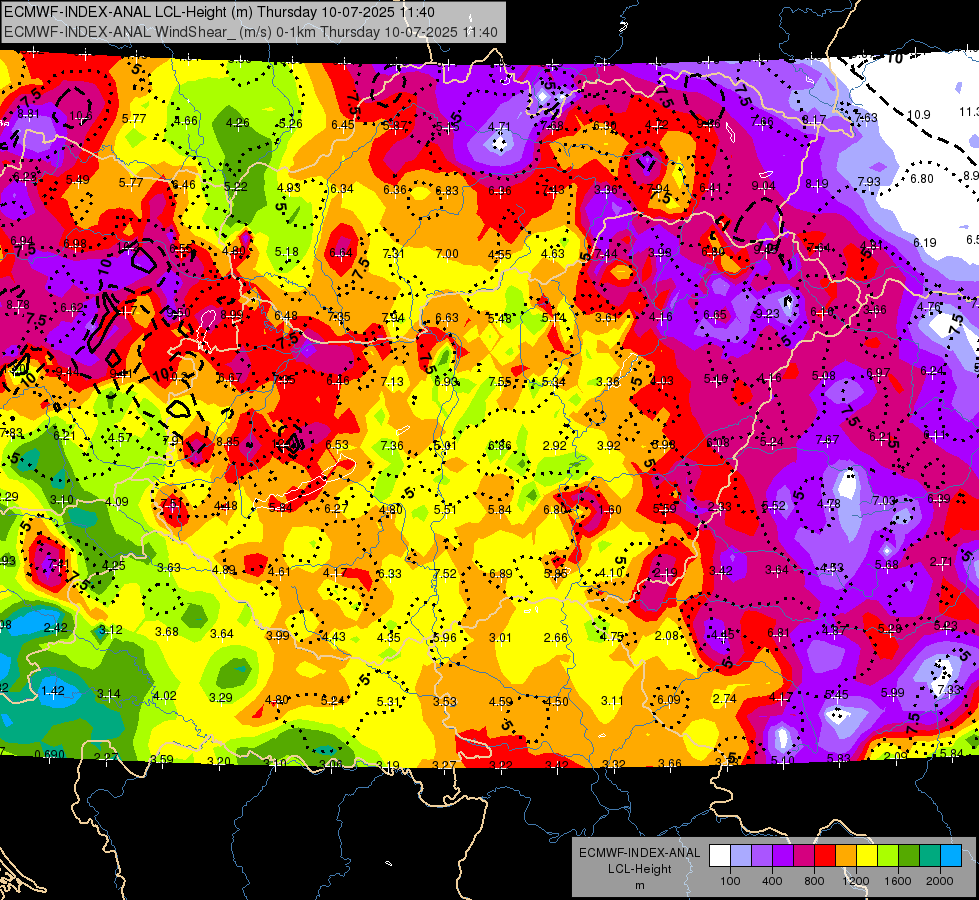Viewport: 979px width, 900px height.
Task: Click the 3.29 grid value
Action: (220, 698)
